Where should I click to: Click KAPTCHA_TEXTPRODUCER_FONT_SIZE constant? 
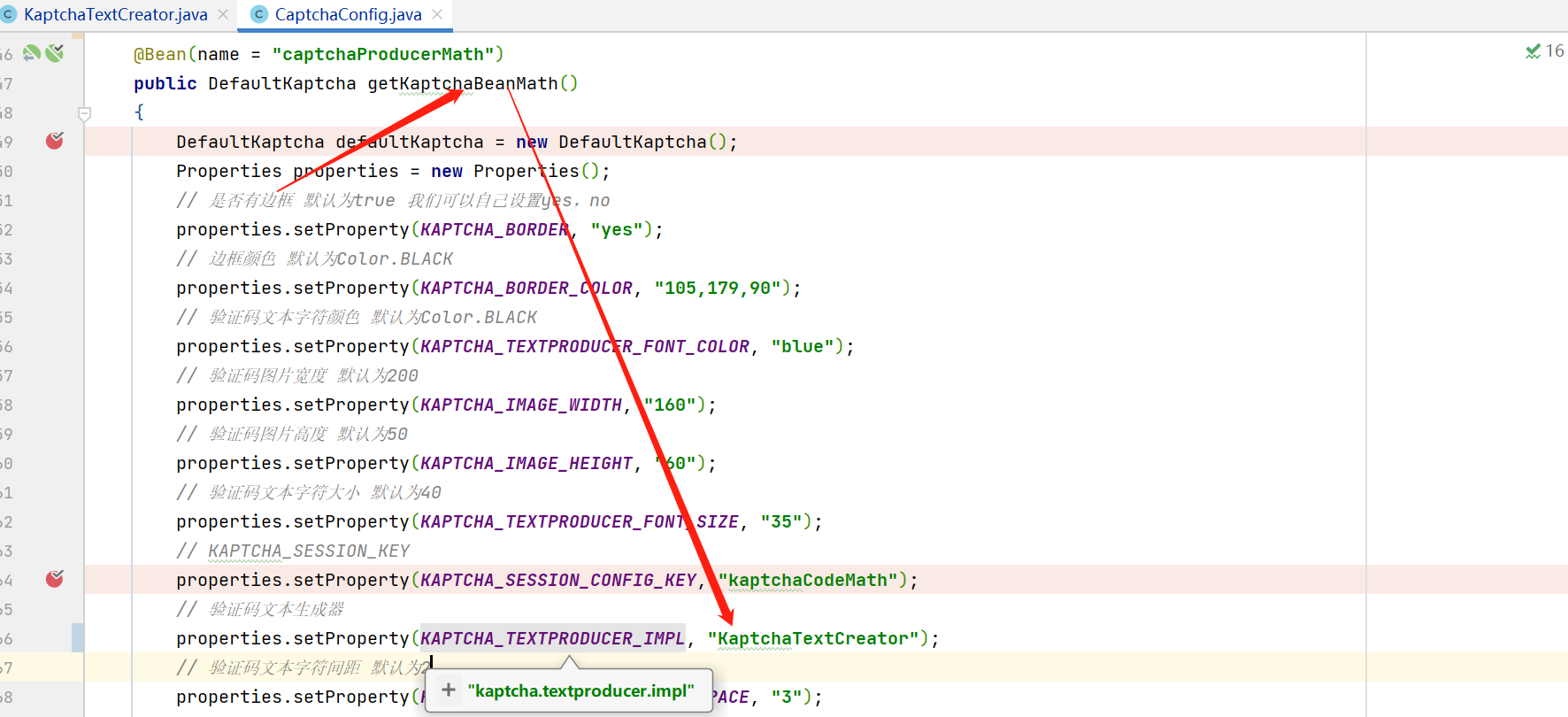pos(580,521)
